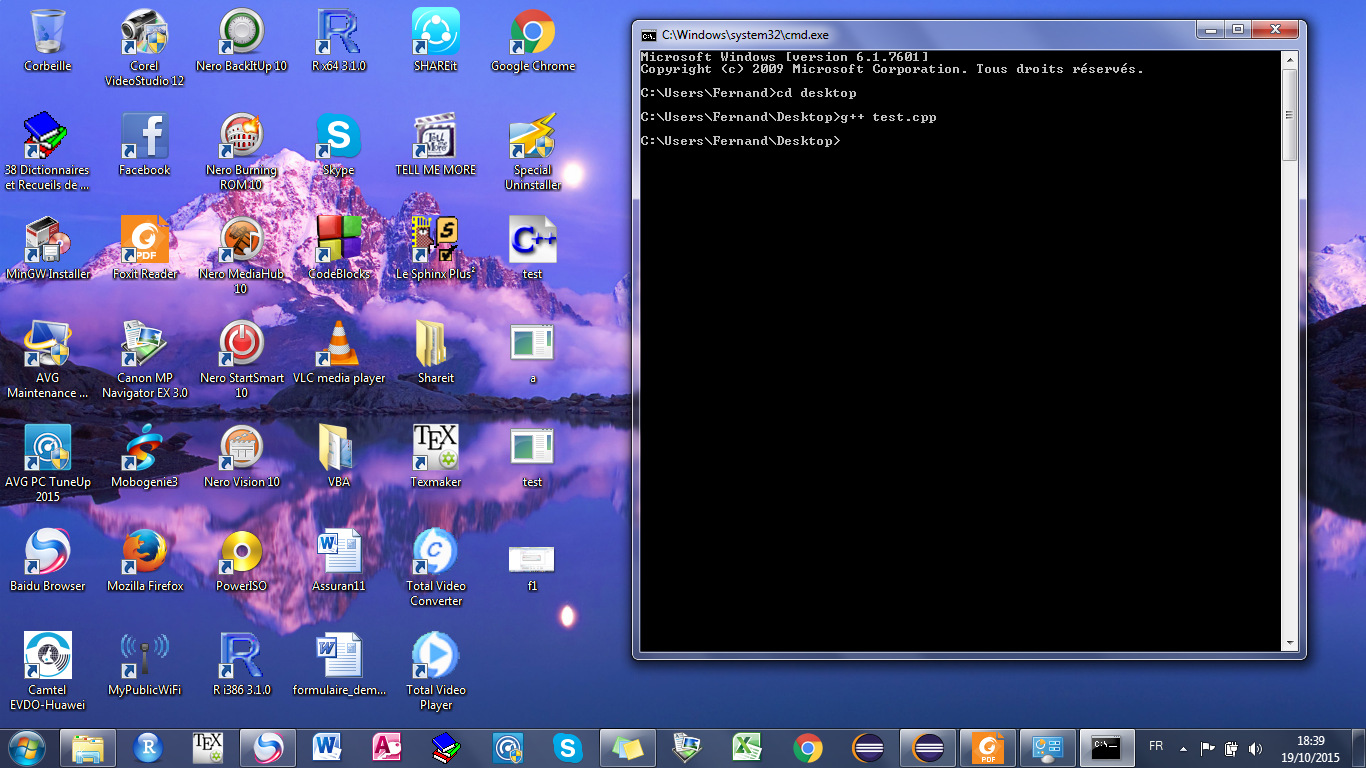Switch to the cmd window taskbar button
The width and height of the screenshot is (1366, 768).
tap(1108, 747)
